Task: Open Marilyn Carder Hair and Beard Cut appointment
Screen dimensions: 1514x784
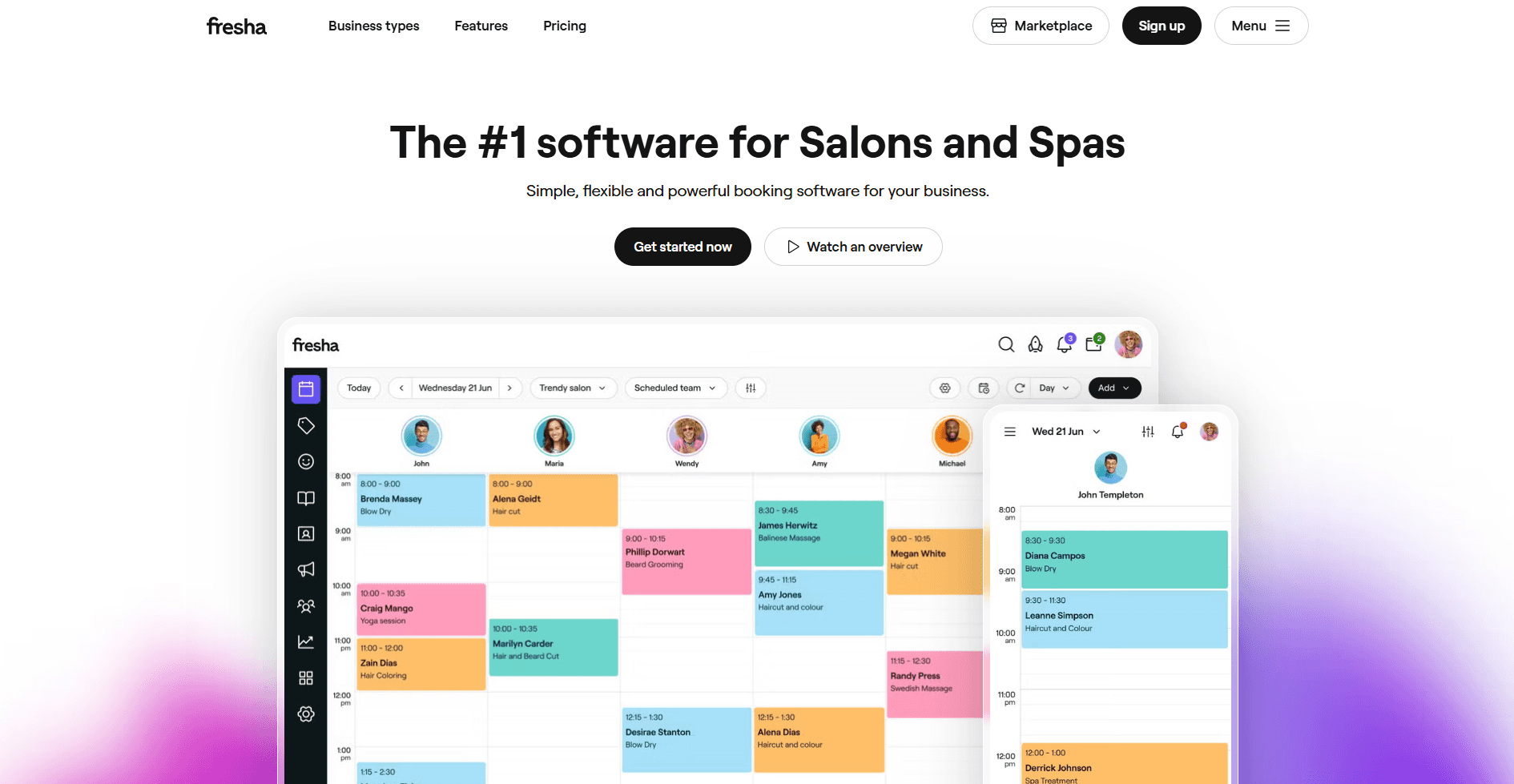Action: pos(554,647)
